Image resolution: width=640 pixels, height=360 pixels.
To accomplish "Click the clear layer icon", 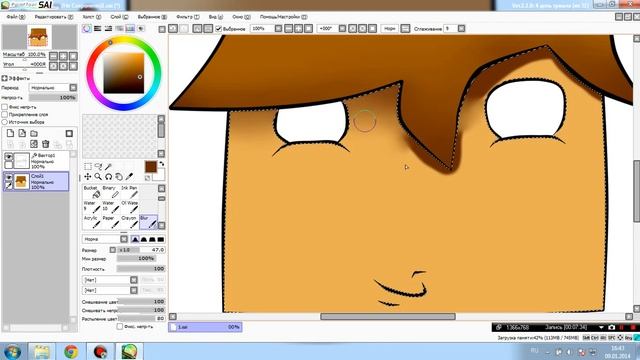I will pyautogui.click(x=34, y=144).
